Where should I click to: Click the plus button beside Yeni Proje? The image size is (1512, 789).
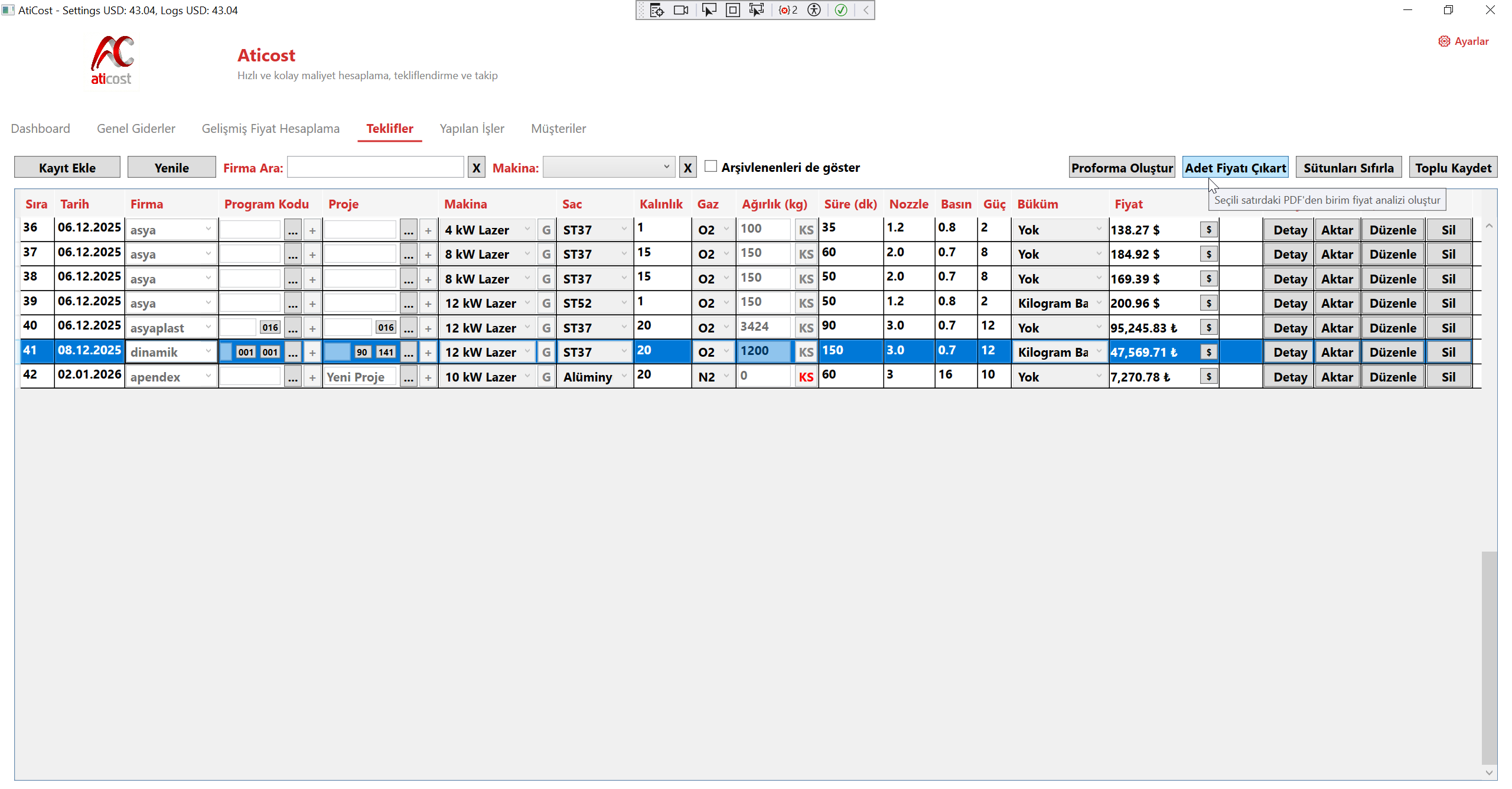(428, 377)
